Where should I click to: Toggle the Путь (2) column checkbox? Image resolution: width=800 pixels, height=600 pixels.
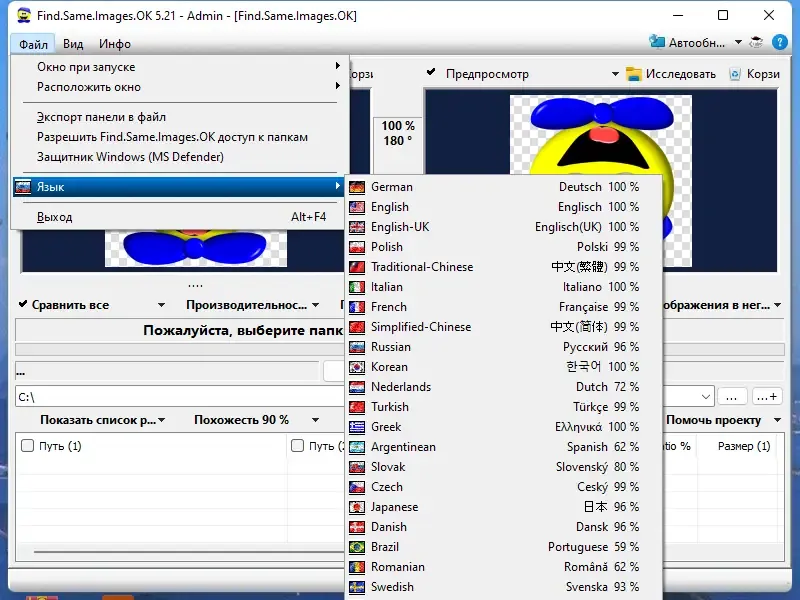tap(297, 446)
